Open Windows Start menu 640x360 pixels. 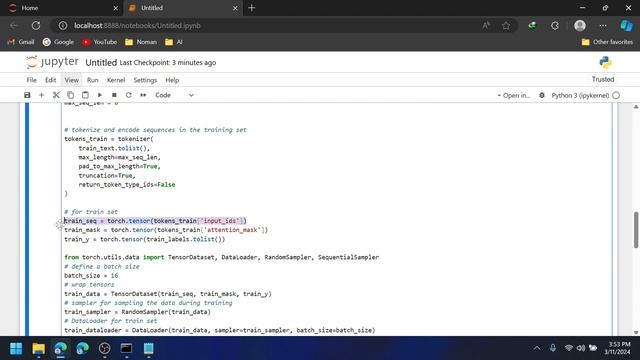click(16, 349)
